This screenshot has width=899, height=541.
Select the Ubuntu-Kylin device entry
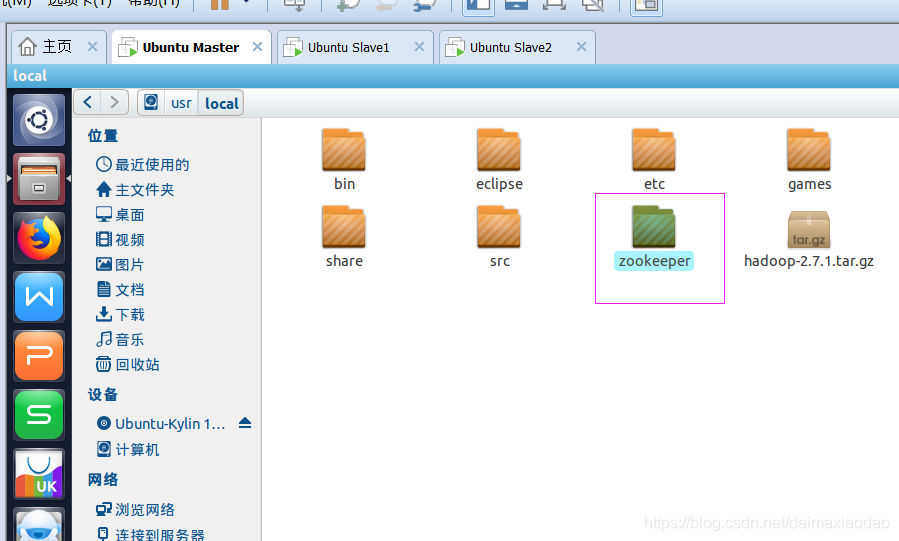click(x=161, y=424)
